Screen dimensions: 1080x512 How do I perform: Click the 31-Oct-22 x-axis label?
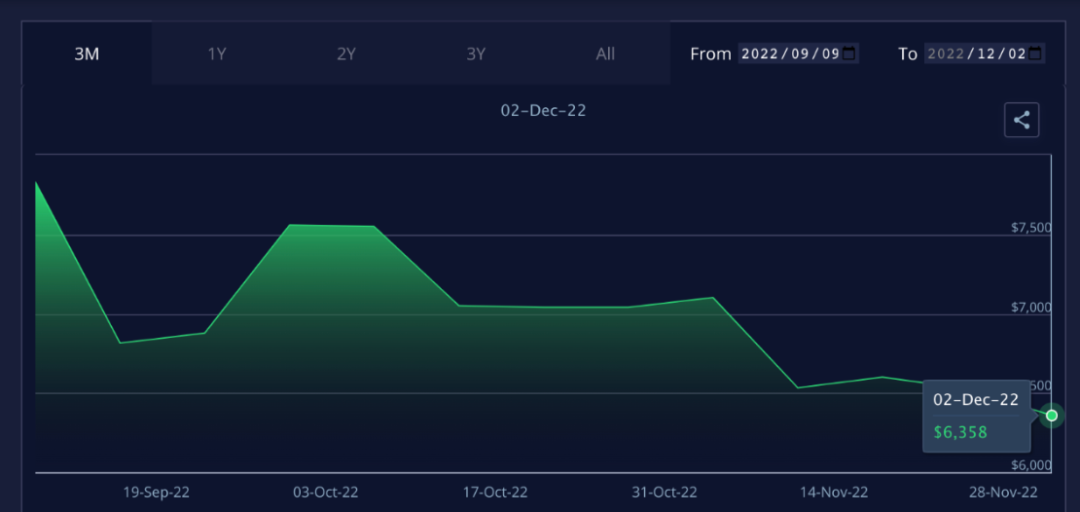[x=664, y=492]
